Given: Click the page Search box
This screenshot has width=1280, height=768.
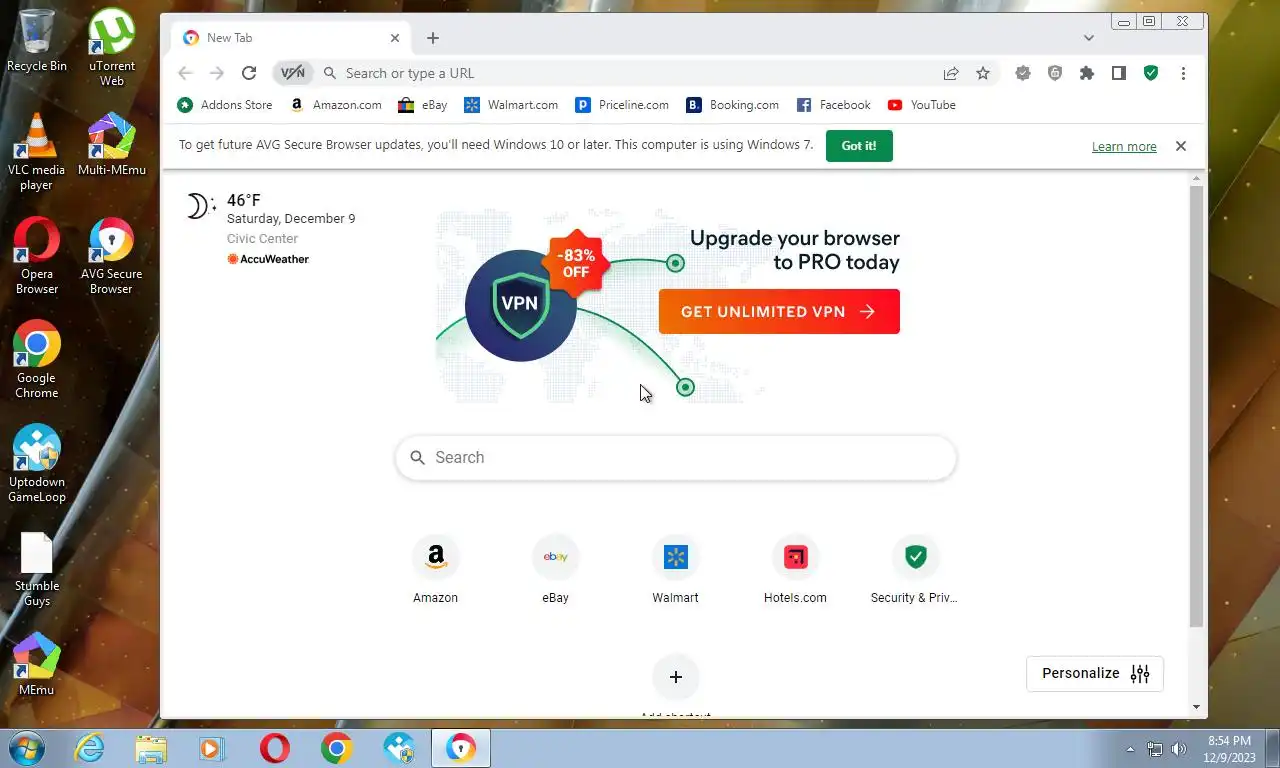Looking at the screenshot, I should [x=676, y=458].
